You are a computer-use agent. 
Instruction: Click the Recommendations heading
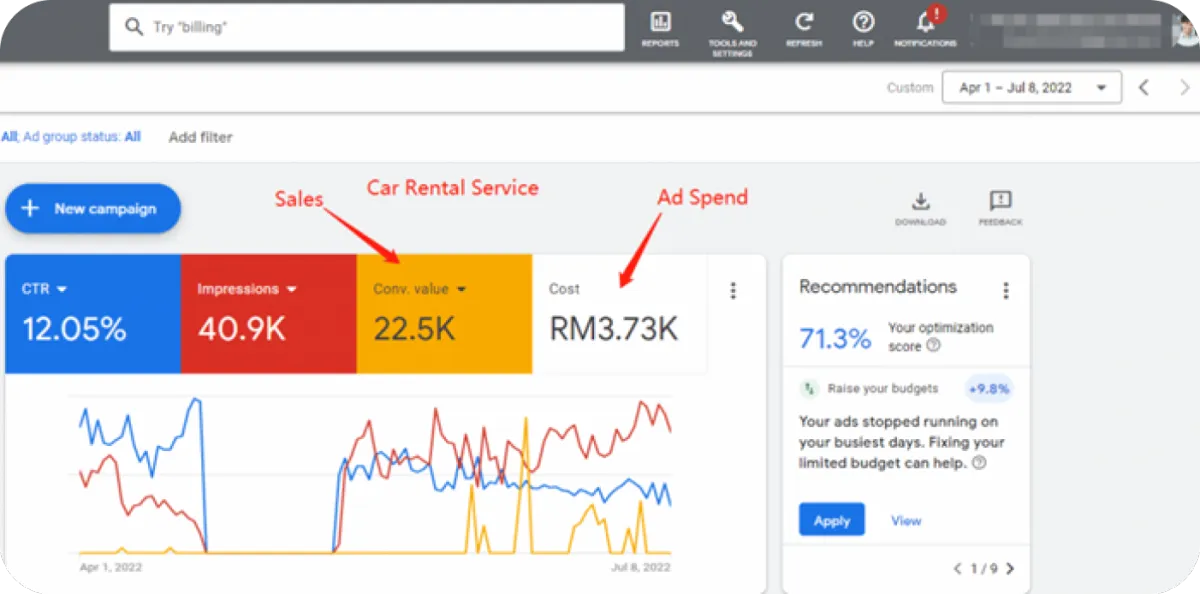point(878,287)
